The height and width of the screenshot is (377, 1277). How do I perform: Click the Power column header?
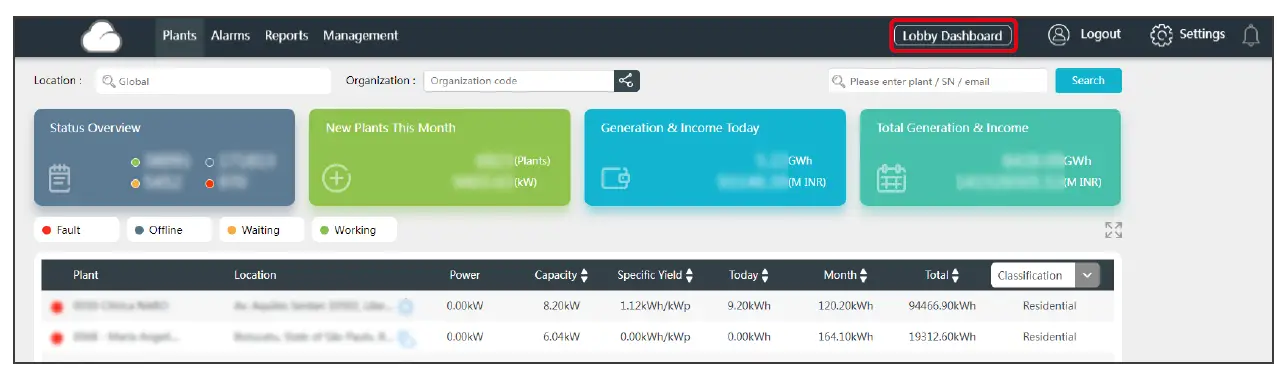click(x=465, y=275)
